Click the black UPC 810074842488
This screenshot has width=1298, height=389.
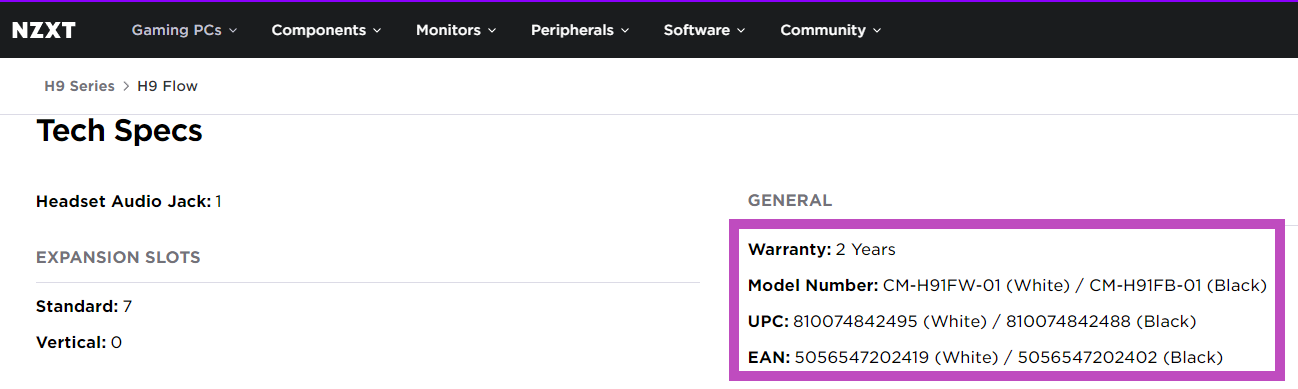[1068, 321]
